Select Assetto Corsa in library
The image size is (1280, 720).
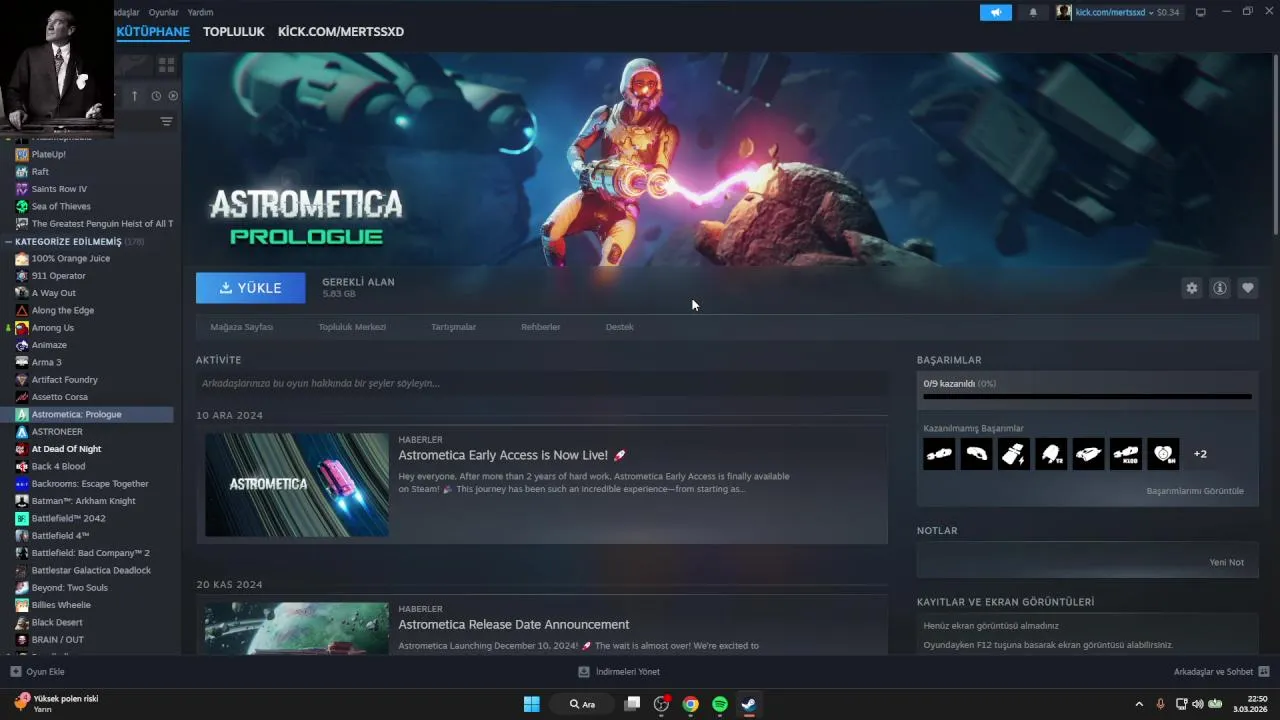tap(59, 397)
